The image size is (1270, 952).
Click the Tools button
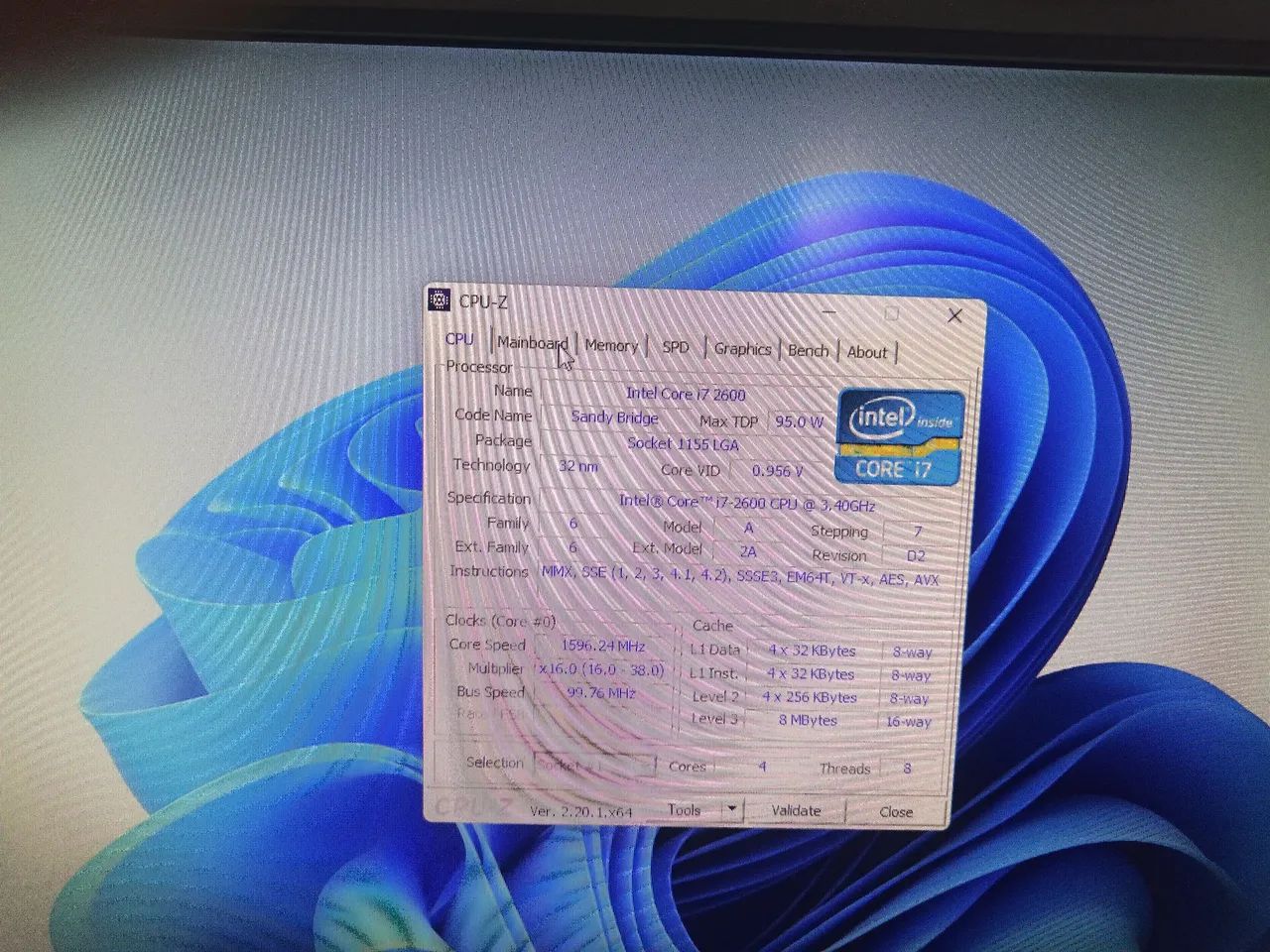(685, 810)
